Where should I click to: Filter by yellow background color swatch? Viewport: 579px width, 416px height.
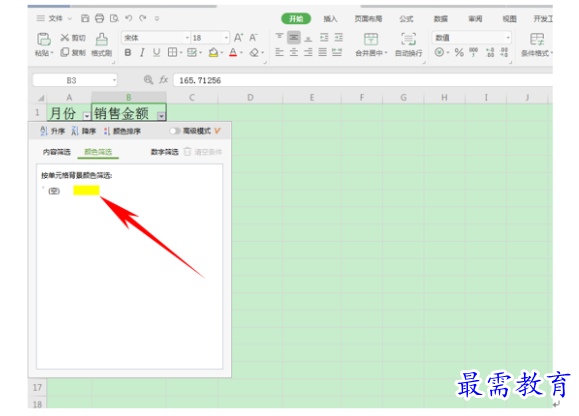click(86, 190)
